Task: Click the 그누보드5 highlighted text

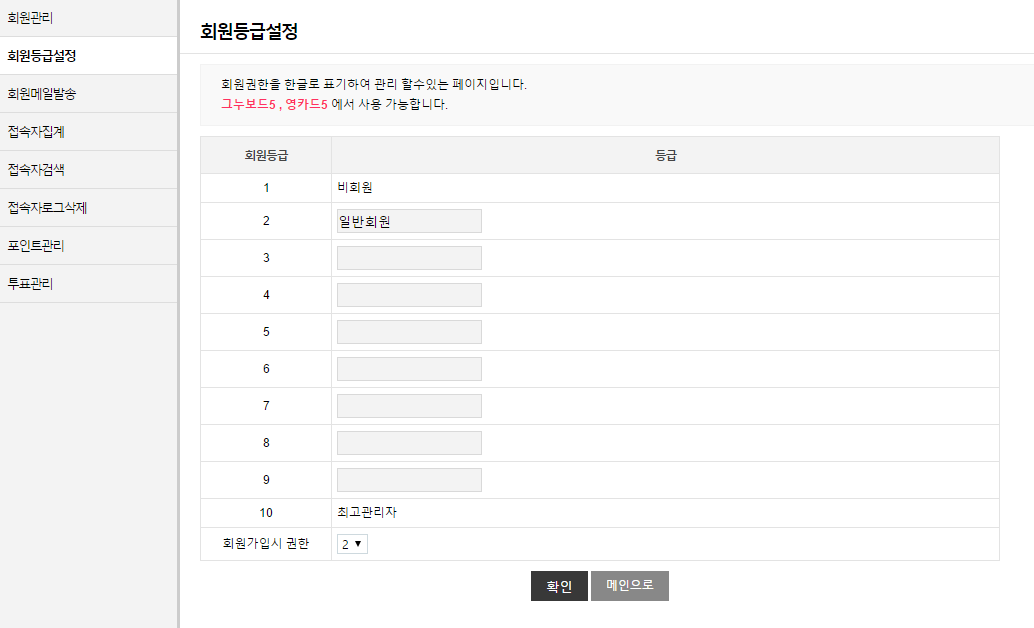Action: click(248, 104)
